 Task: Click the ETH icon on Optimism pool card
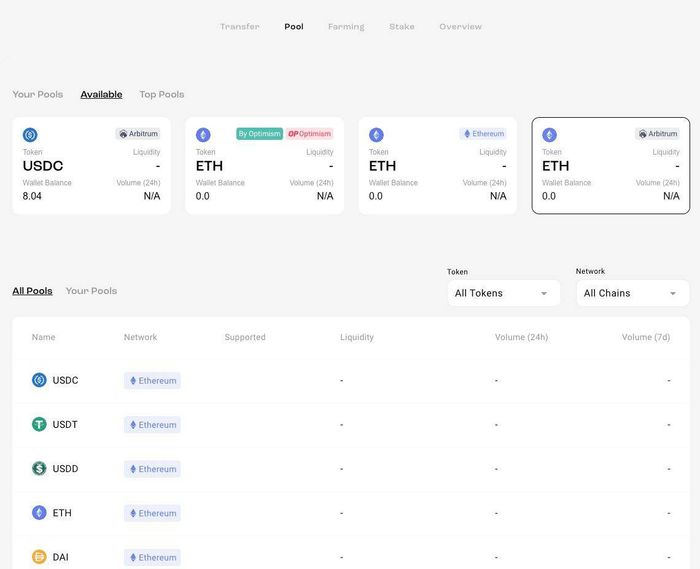(203, 135)
